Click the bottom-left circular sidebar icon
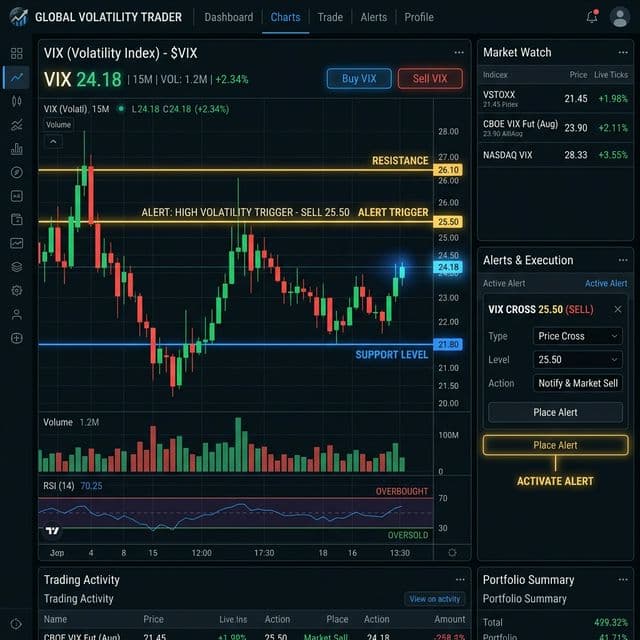Viewport: 640px width, 640px height. pyautogui.click(x=16, y=624)
